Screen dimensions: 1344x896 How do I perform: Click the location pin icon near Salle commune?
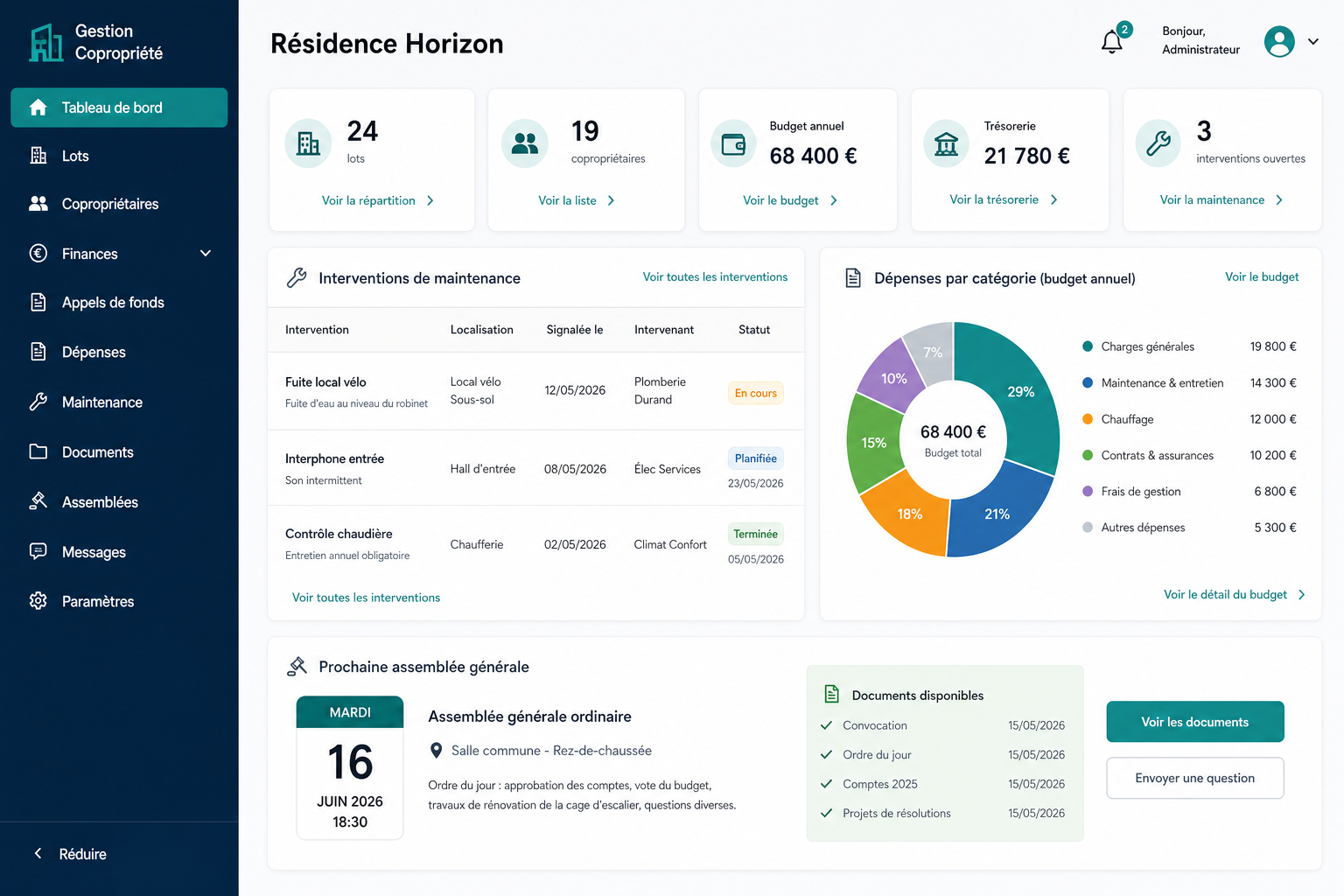[x=437, y=751]
